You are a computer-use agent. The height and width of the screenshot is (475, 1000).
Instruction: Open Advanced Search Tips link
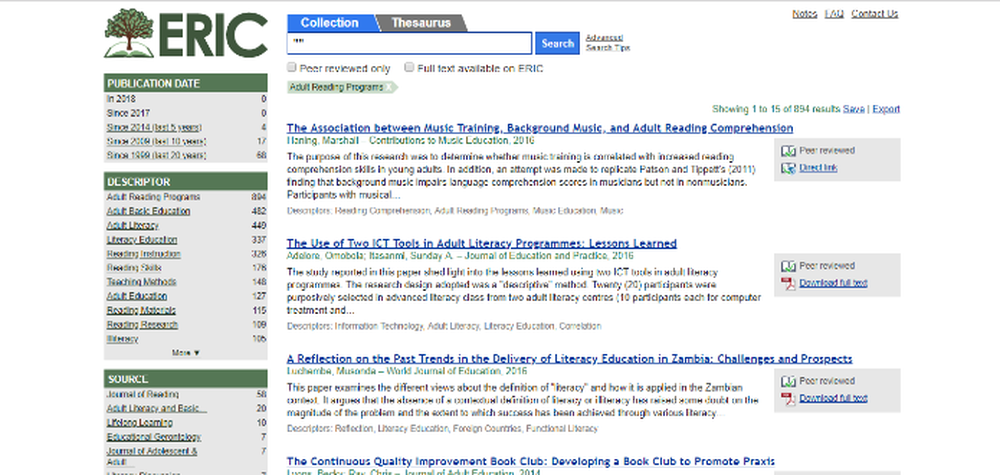[607, 43]
